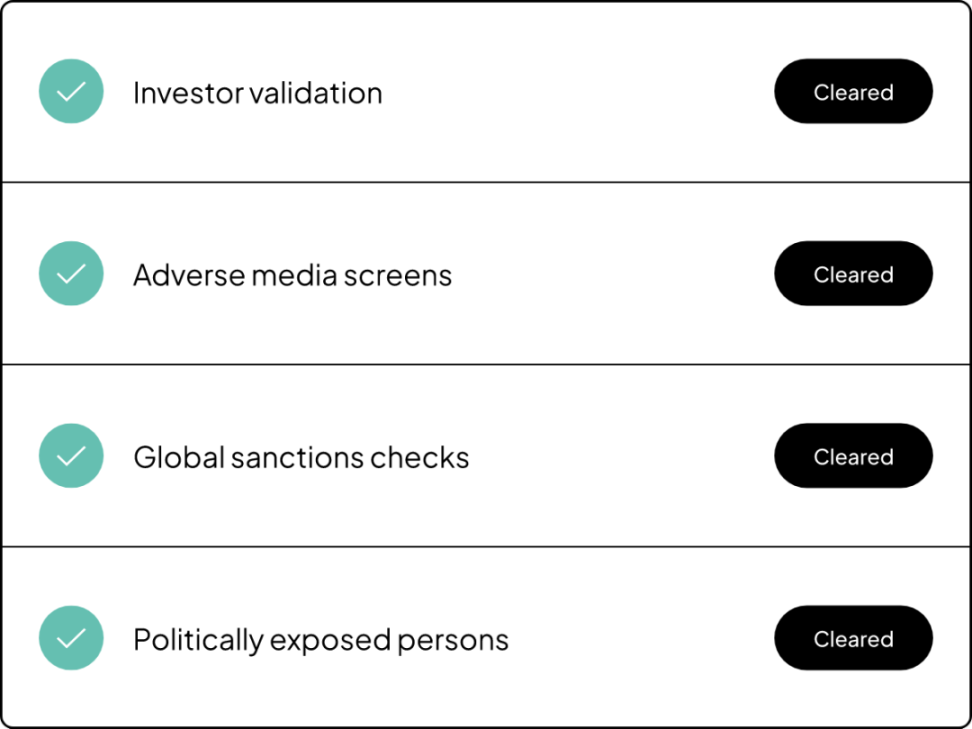
Task: Click divider line above Politically exposed persons row
Action: click(x=486, y=546)
